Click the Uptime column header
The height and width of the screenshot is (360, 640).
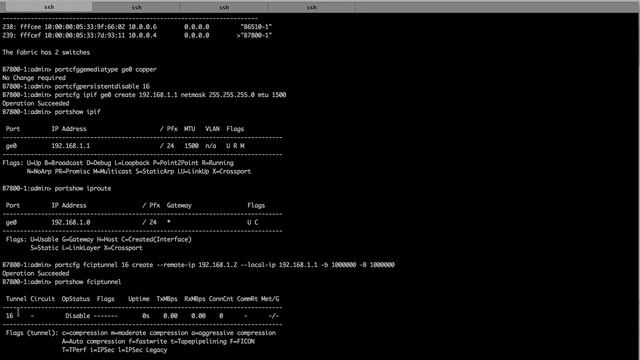click(139, 299)
